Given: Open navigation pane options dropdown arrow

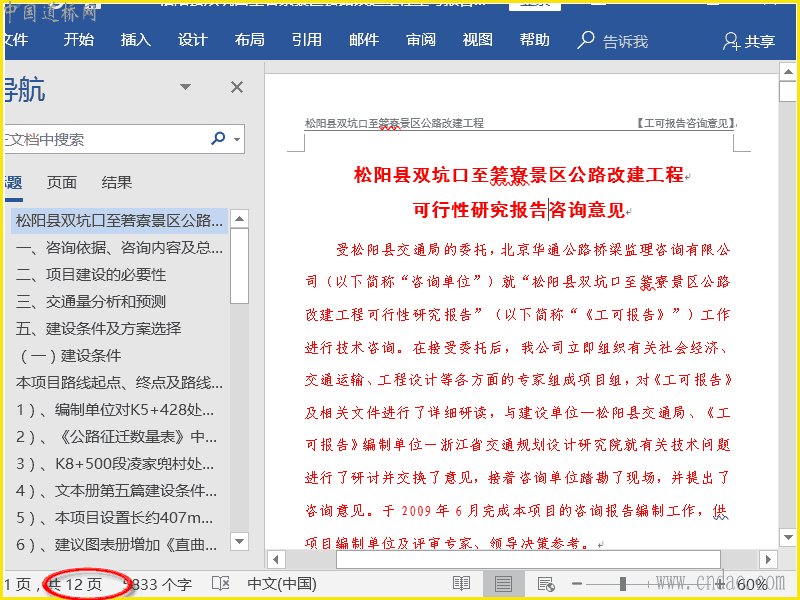Looking at the screenshot, I should 186,87.
